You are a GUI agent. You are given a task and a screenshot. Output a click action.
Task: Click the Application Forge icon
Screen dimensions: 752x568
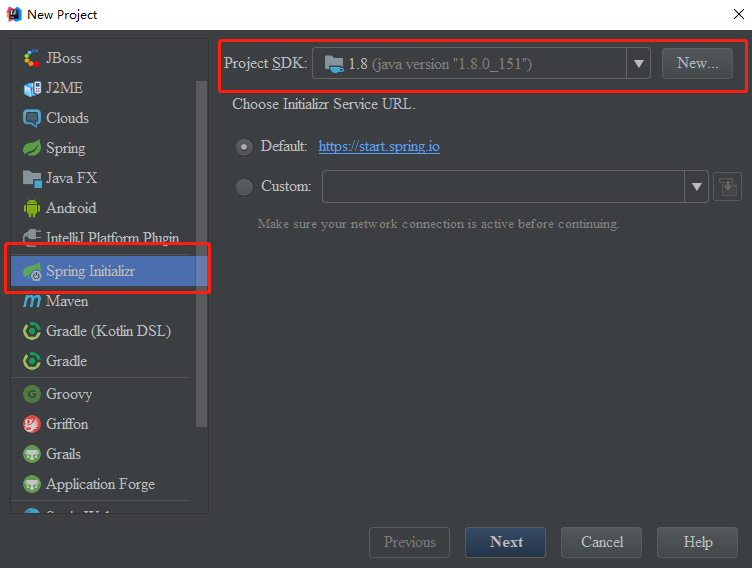(x=32, y=484)
